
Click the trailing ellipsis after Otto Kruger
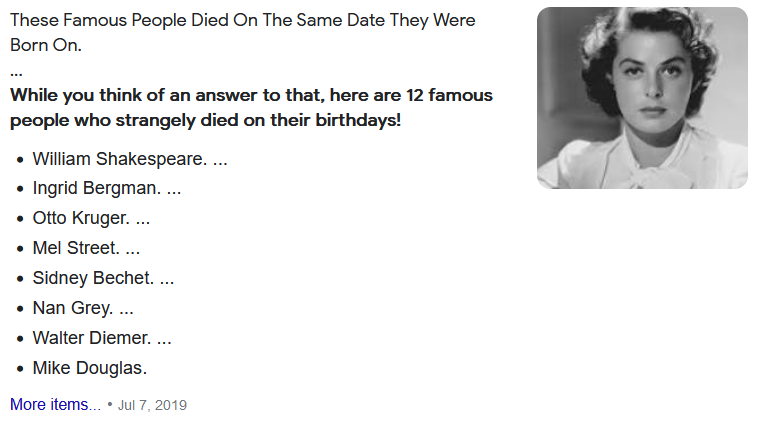143,218
